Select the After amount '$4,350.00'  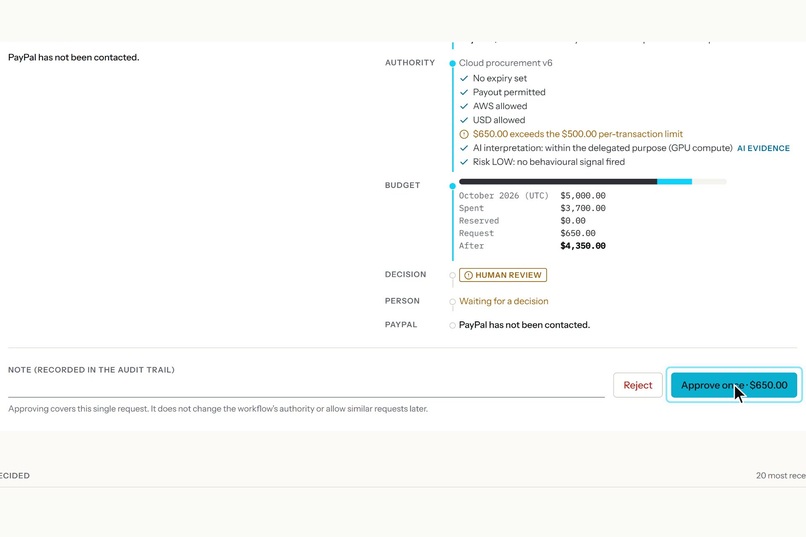tap(583, 246)
